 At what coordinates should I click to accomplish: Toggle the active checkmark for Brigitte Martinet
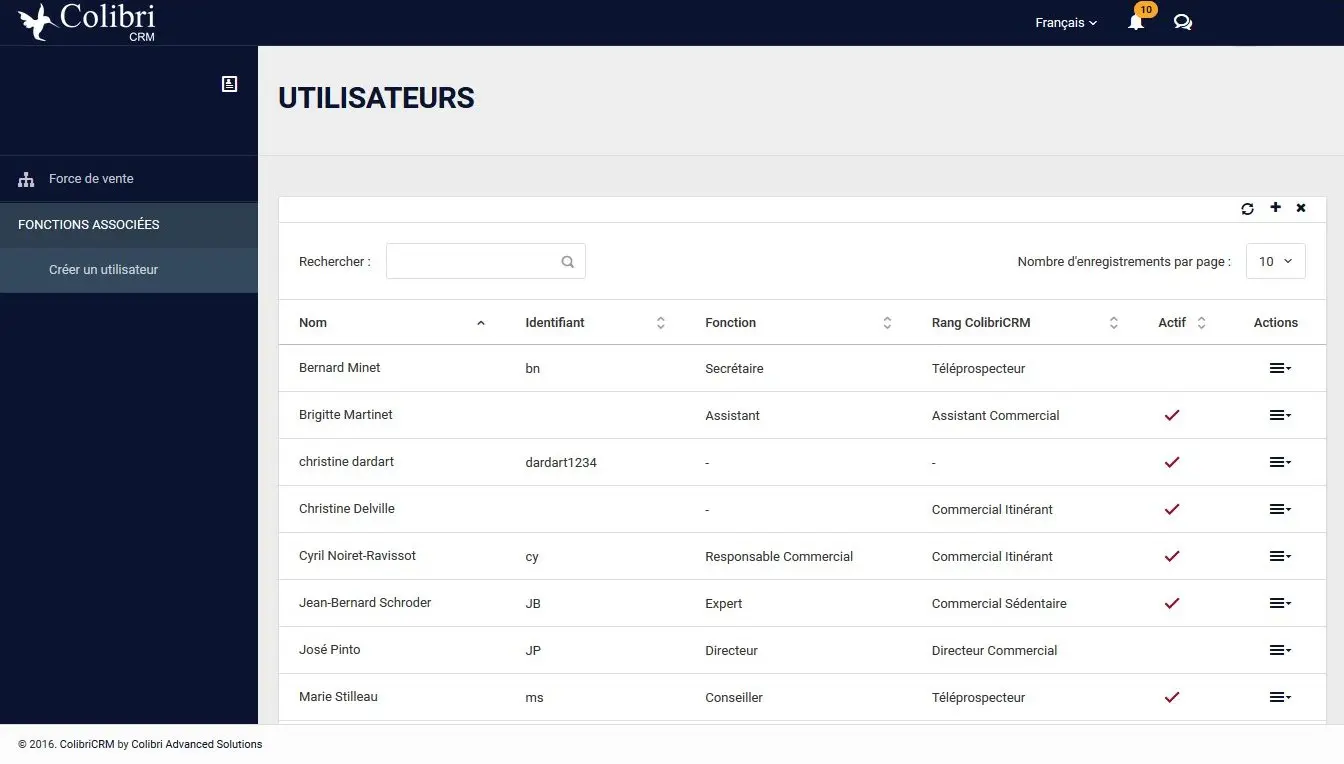[1172, 415]
